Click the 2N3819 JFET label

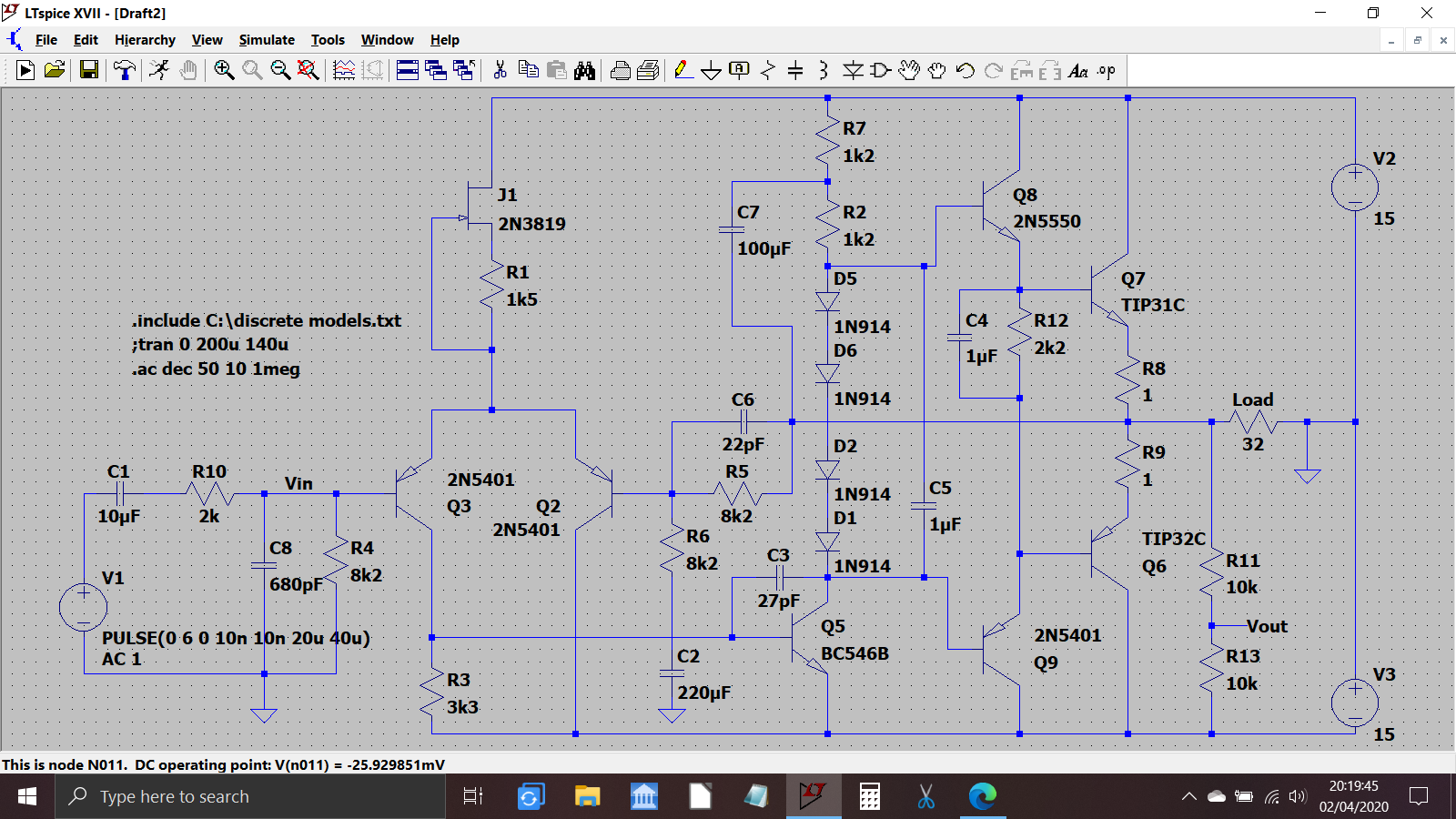tap(531, 224)
